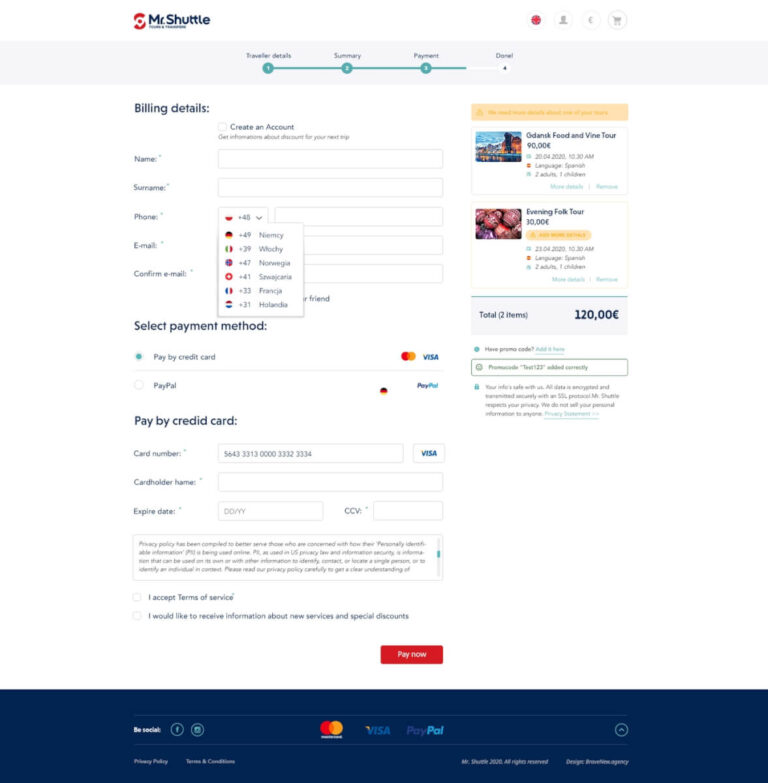Open the +48 phone country code dropdown
The width and height of the screenshot is (768, 783).
(x=243, y=217)
